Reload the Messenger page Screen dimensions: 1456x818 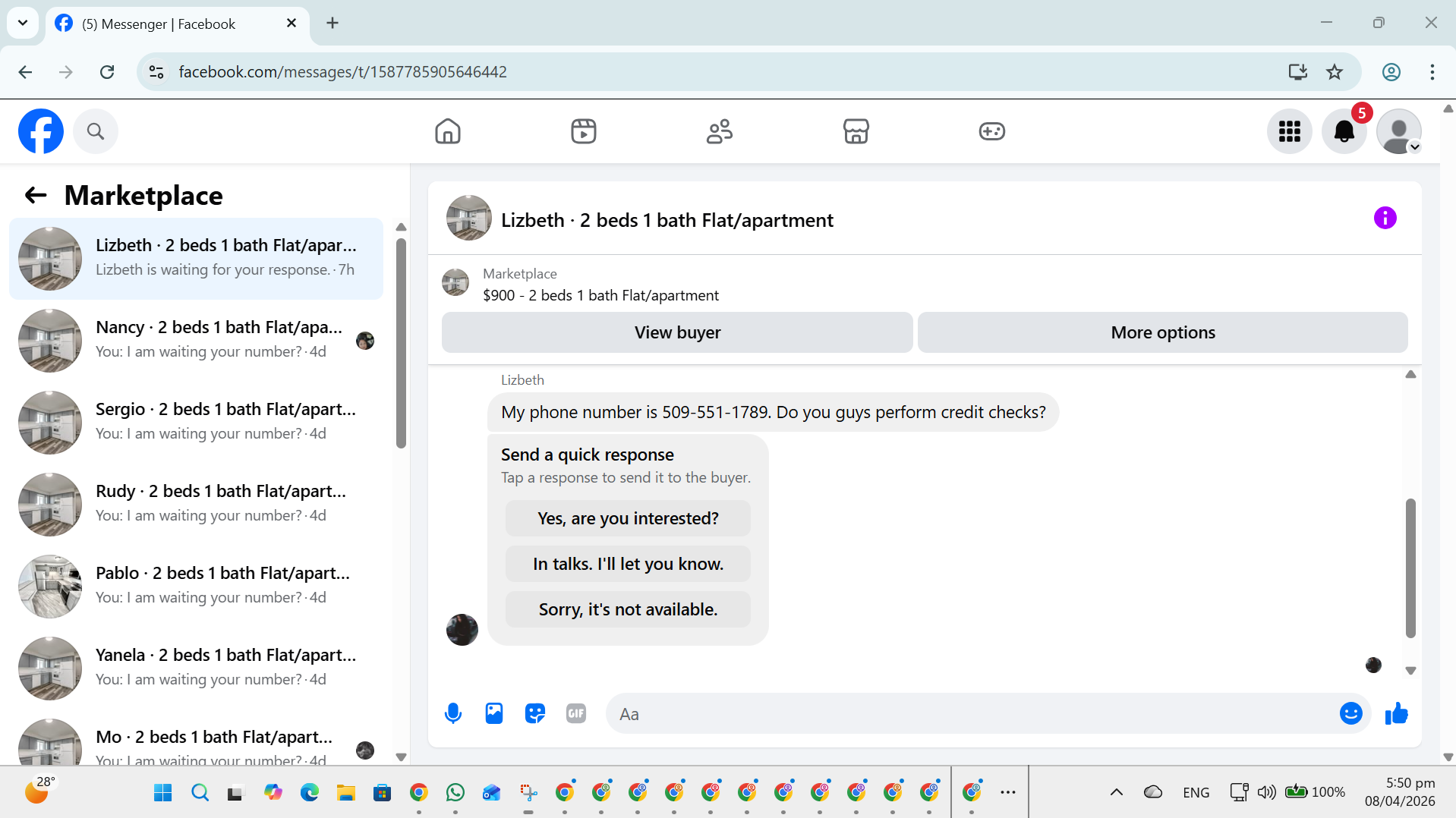tap(107, 72)
